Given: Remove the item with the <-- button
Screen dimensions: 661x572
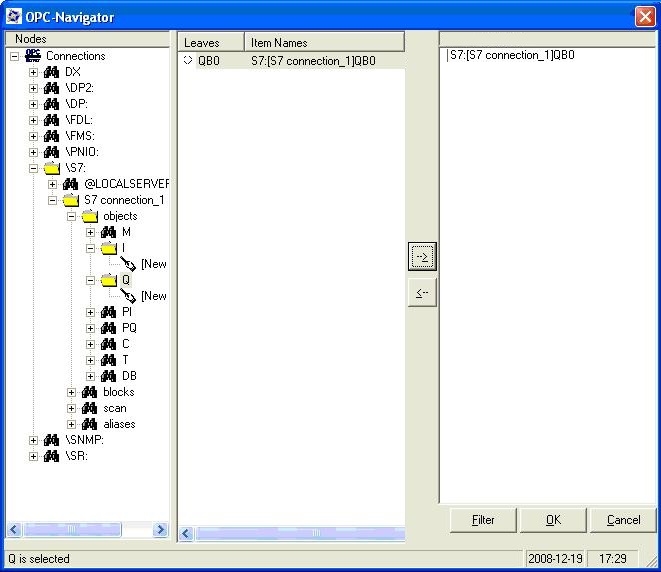Looking at the screenshot, I should click(x=422, y=292).
